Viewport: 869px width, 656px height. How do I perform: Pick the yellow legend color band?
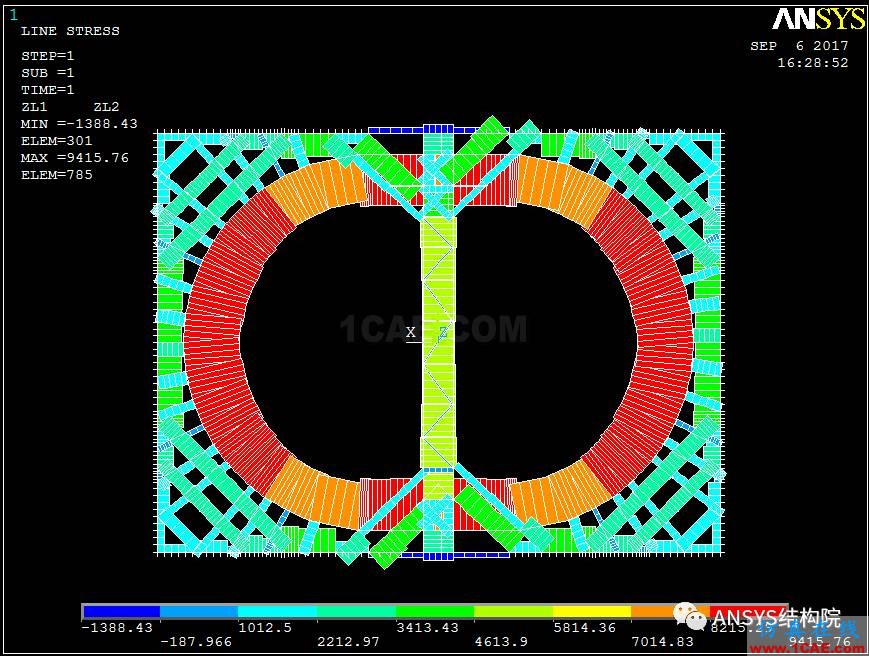(x=592, y=611)
